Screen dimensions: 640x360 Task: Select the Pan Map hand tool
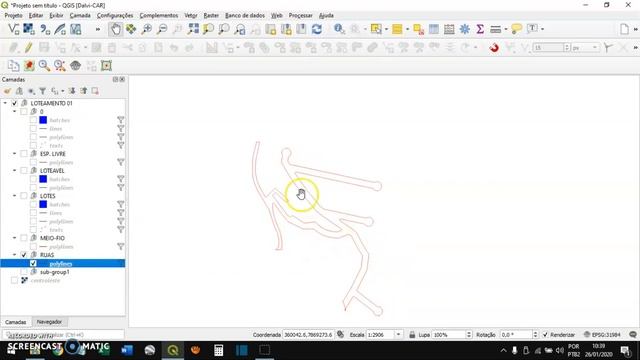pos(116,29)
